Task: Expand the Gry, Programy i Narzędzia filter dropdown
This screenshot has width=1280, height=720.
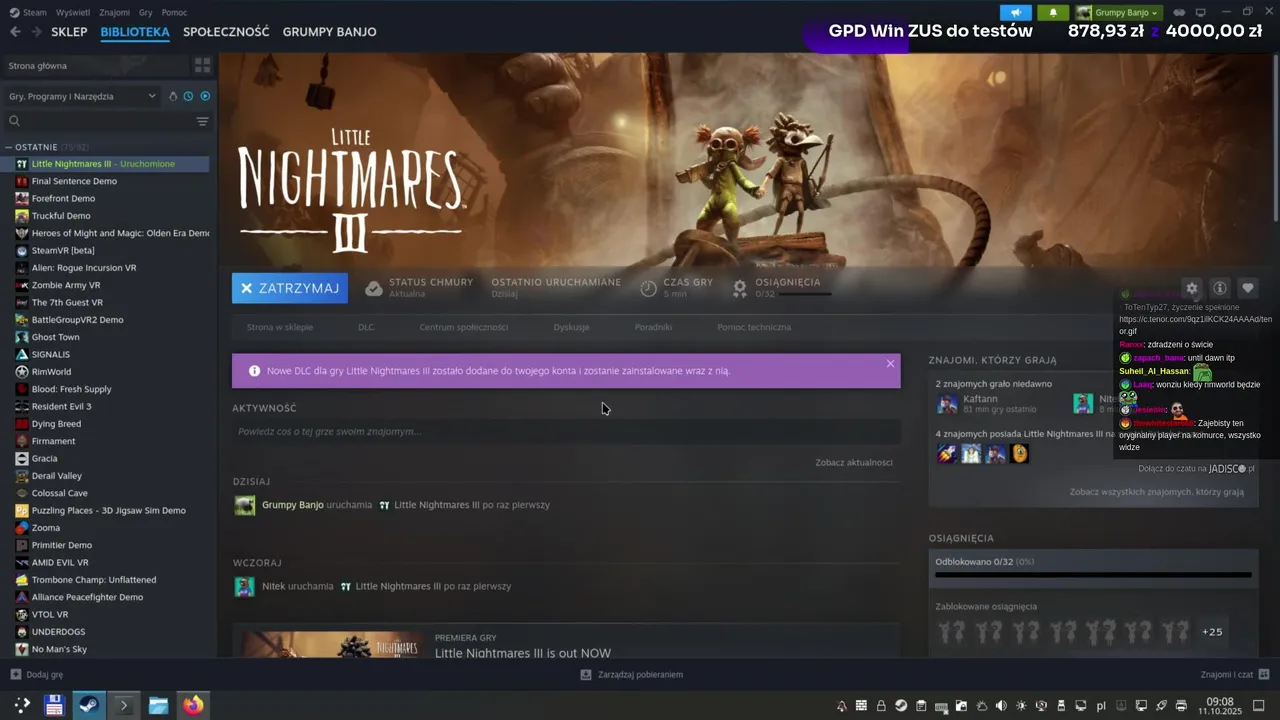Action: click(x=82, y=96)
